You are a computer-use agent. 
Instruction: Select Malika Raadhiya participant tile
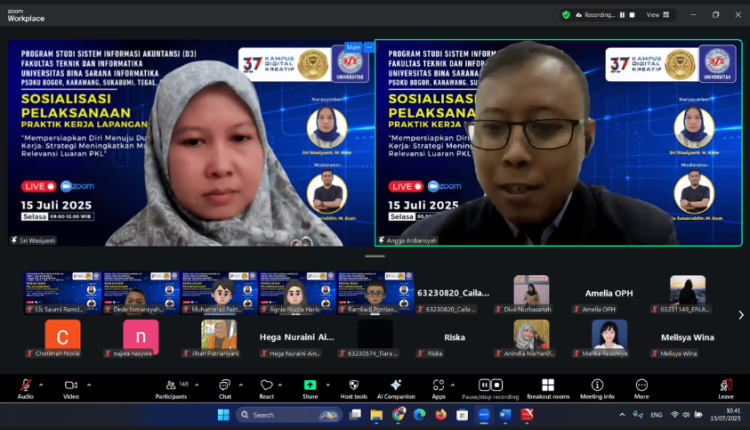pyautogui.click(x=609, y=337)
